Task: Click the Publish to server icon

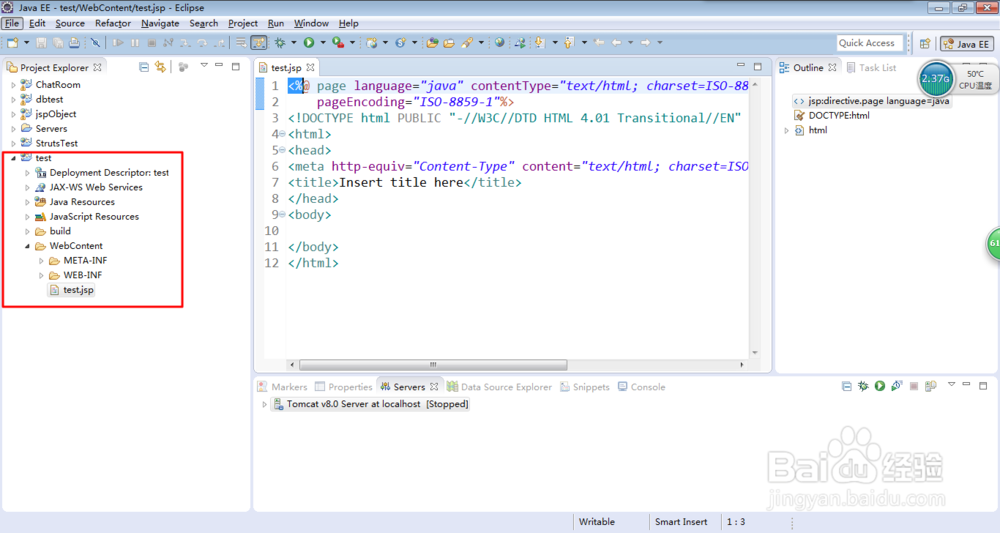Action: pyautogui.click(x=930, y=386)
